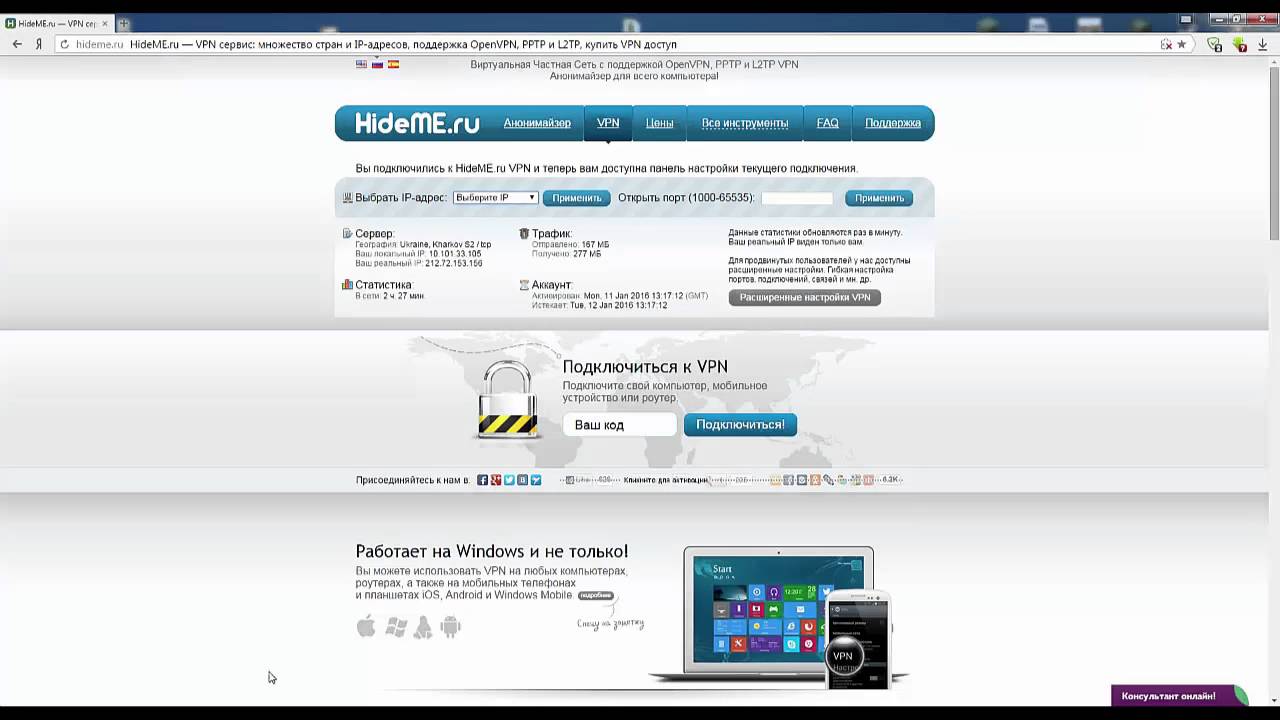
Task: Go back with the browser back arrow
Action: (17, 44)
